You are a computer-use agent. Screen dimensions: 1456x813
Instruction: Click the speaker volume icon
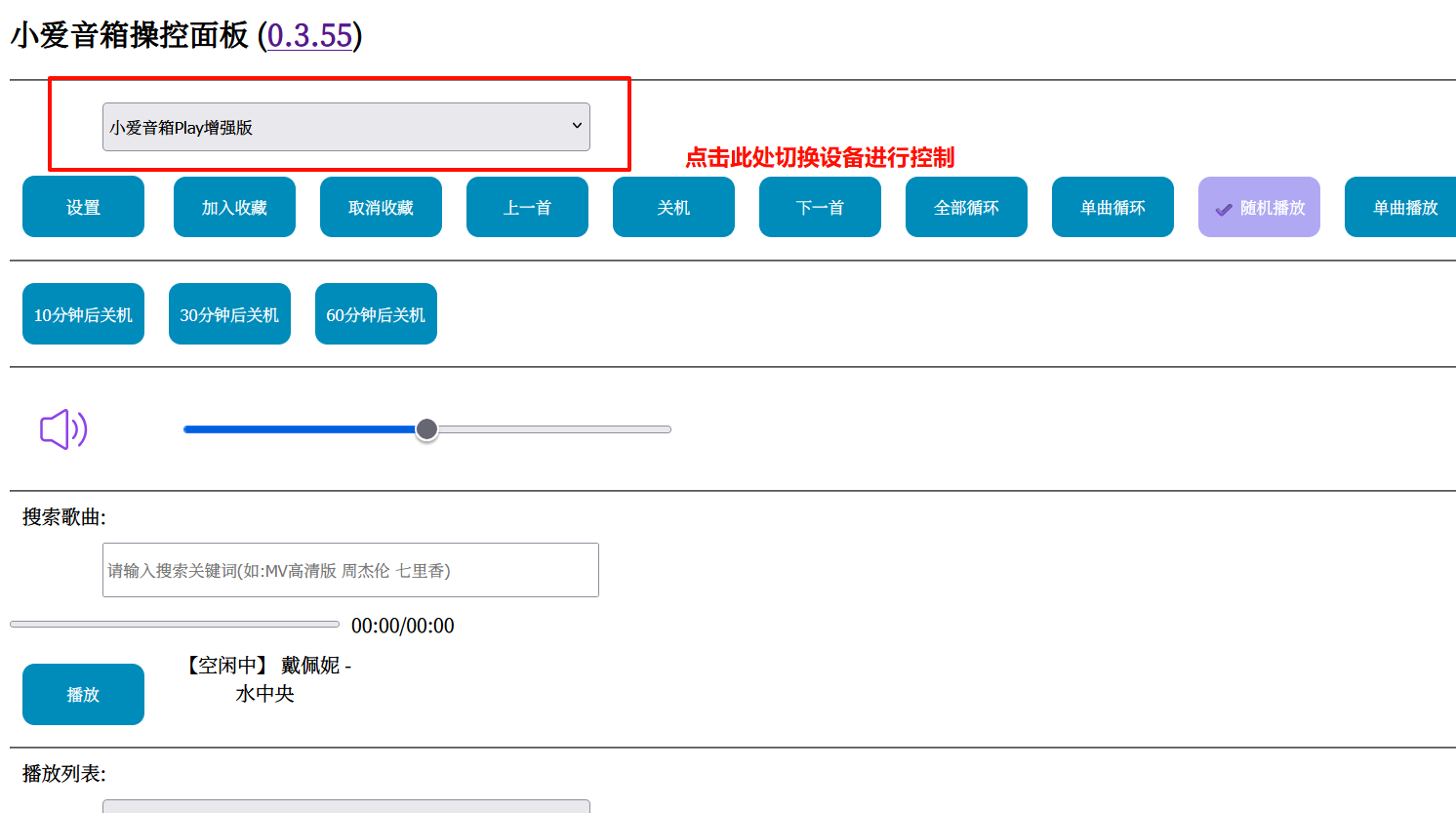click(63, 429)
